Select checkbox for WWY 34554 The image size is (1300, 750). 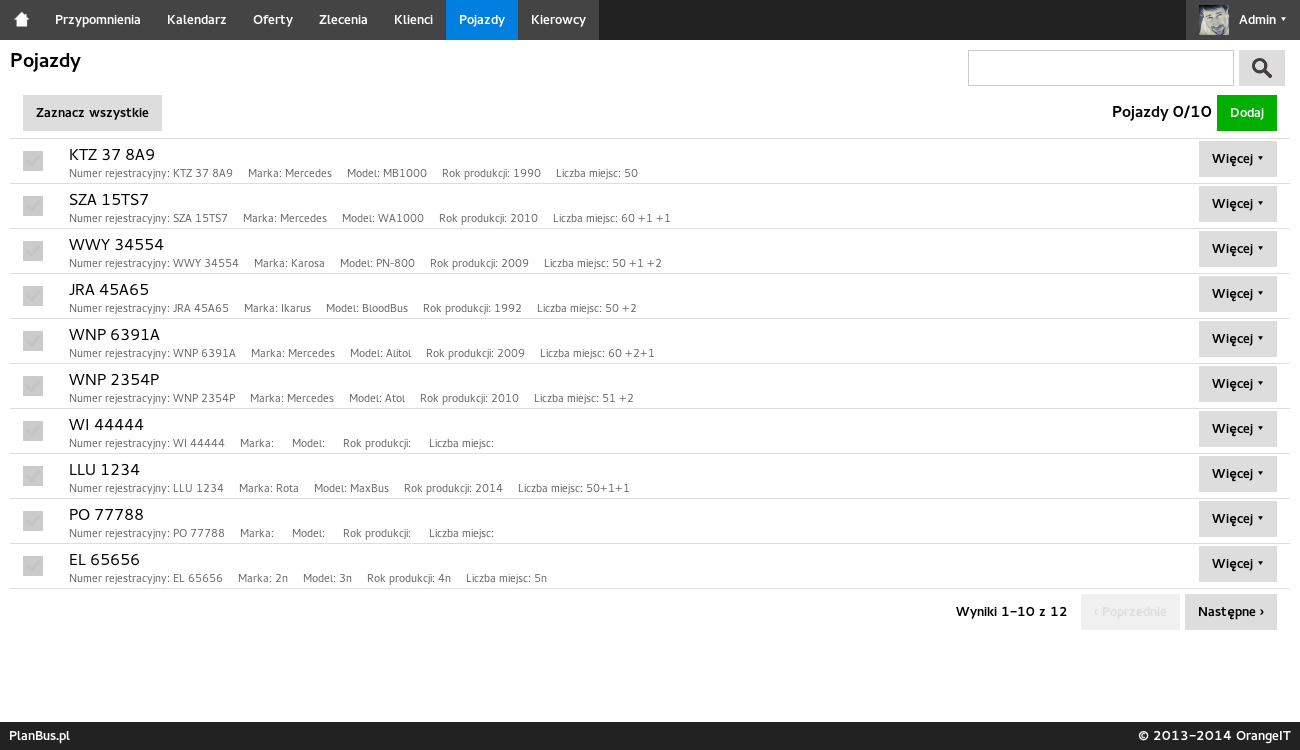pos(33,251)
